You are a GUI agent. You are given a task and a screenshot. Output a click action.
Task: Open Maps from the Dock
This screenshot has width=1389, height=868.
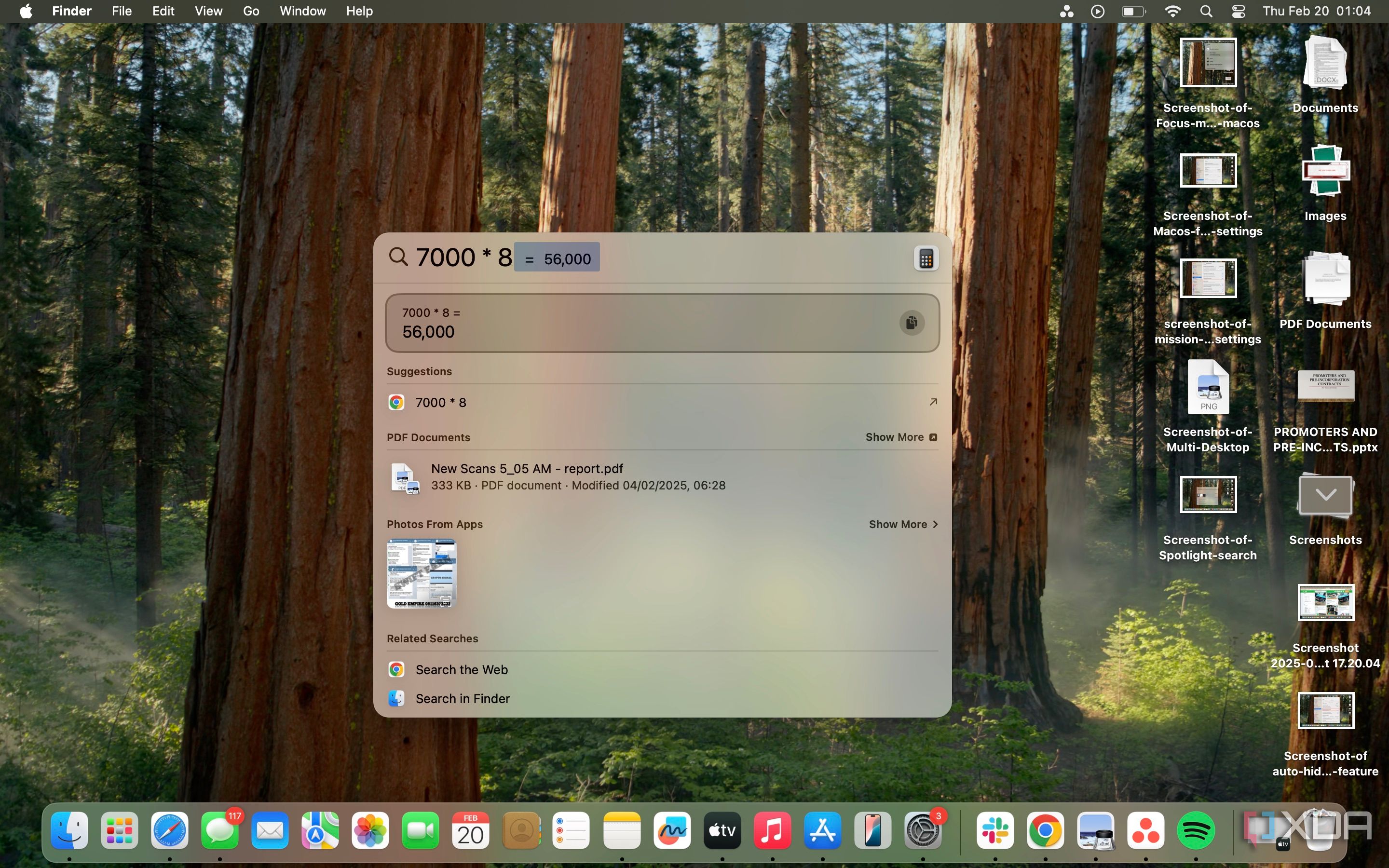point(320,830)
